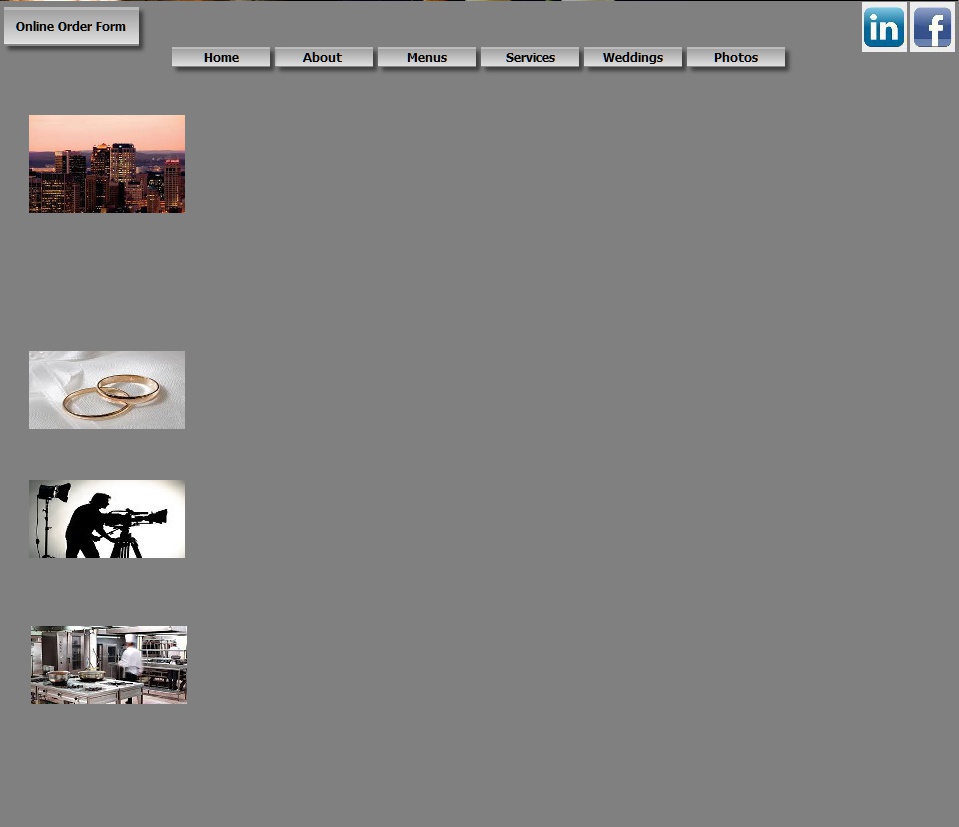Image resolution: width=959 pixels, height=827 pixels.
Task: View the Photos page
Action: tap(736, 58)
